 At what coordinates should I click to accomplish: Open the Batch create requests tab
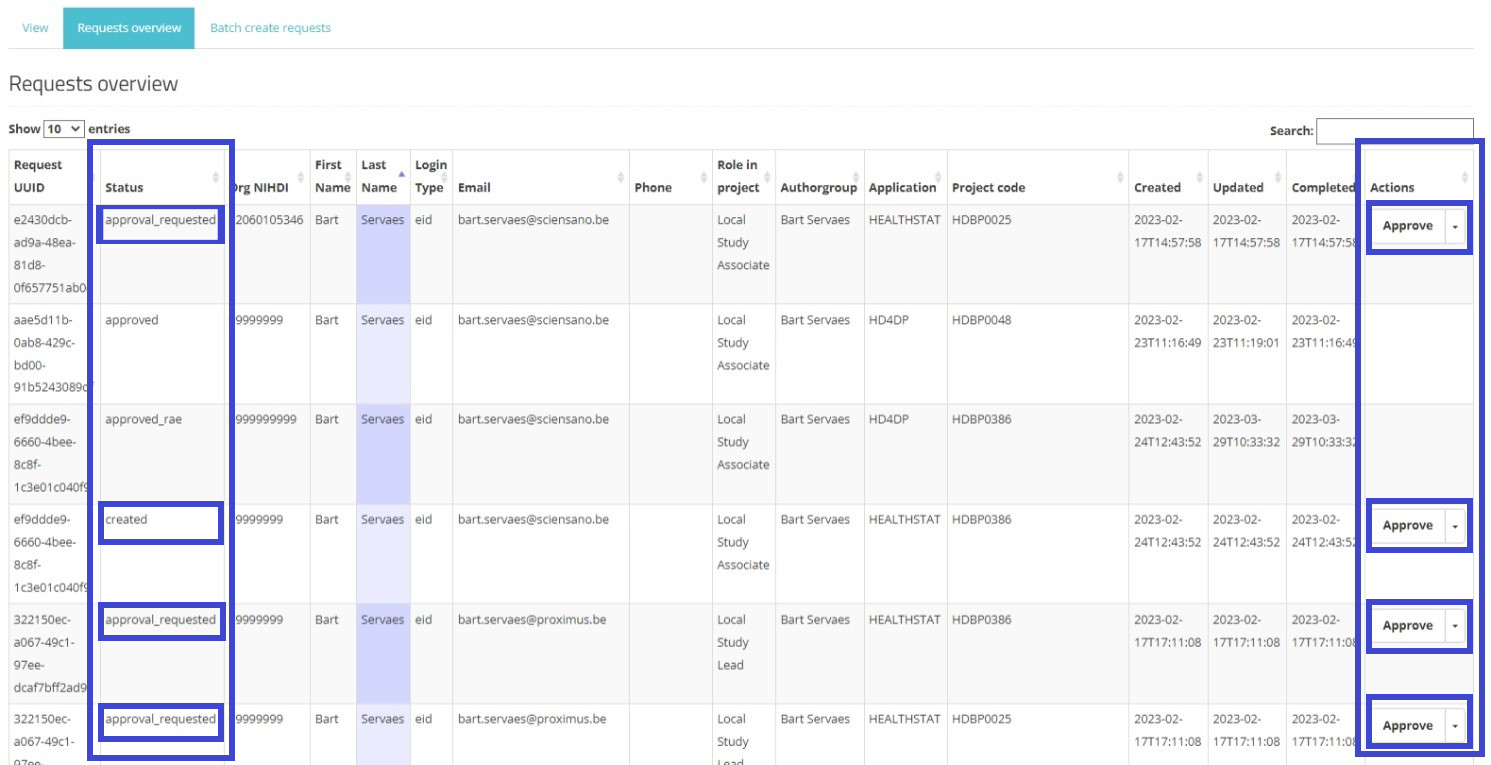(270, 28)
